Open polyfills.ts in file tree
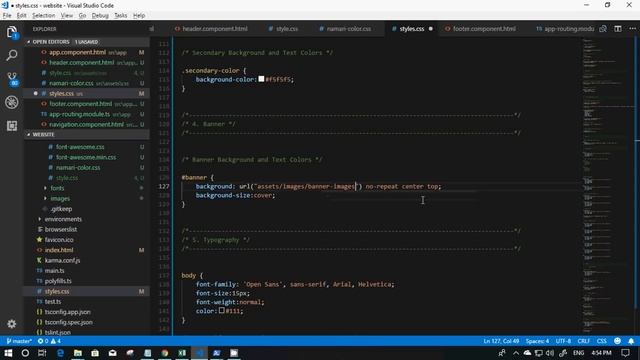The image size is (640, 360). (x=58, y=281)
